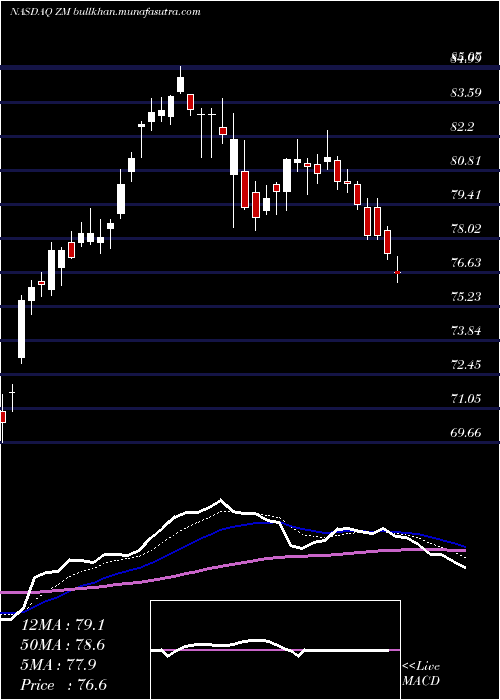This screenshot has width=500, height=700.
Task: Click the 69.66 price level label
Action: (x=466, y=433)
